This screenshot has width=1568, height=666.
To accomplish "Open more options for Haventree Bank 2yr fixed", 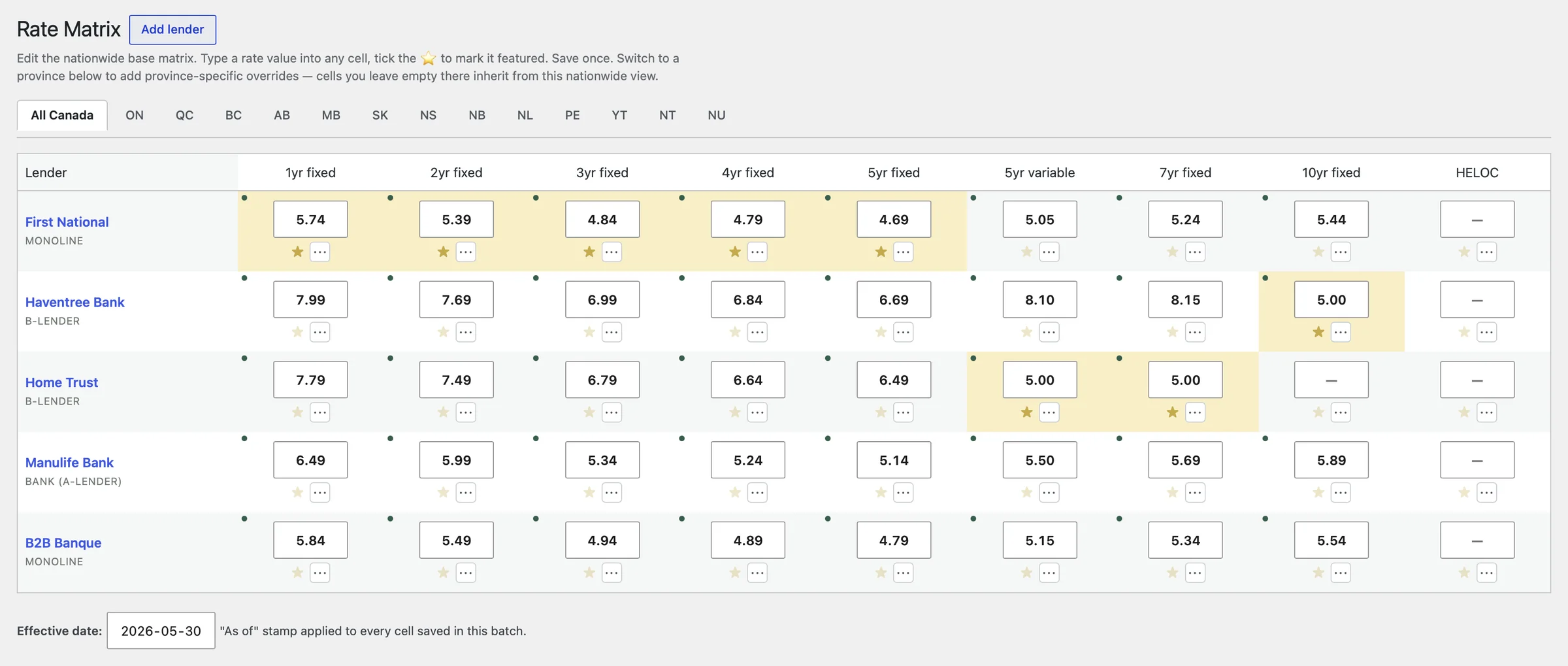I will pyautogui.click(x=466, y=332).
